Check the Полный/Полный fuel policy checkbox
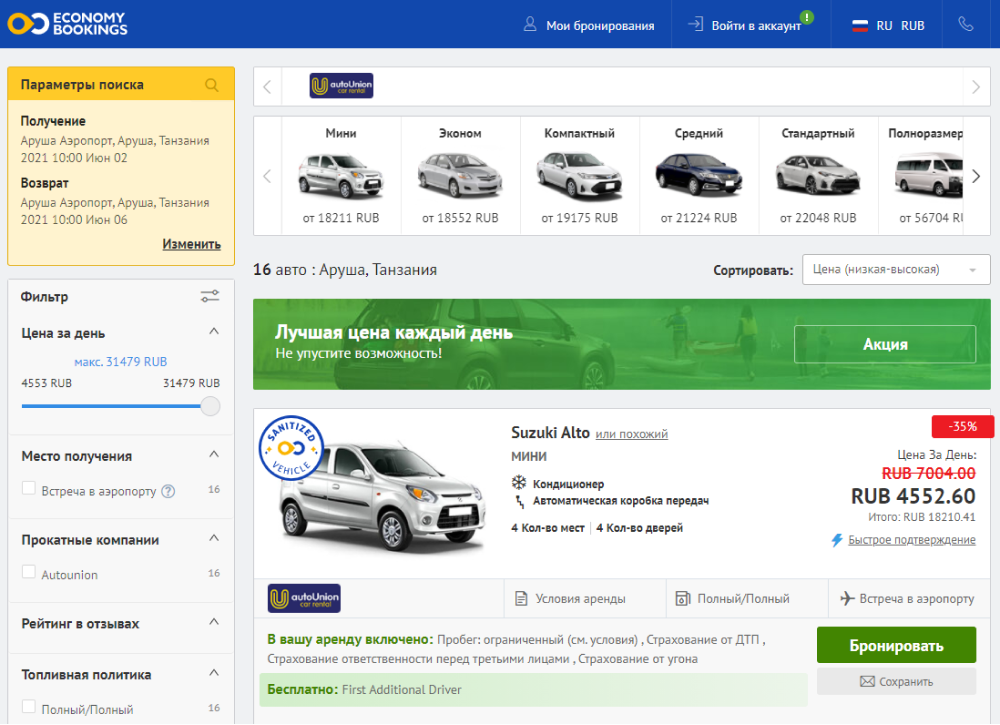1000x725 pixels. tap(29, 707)
